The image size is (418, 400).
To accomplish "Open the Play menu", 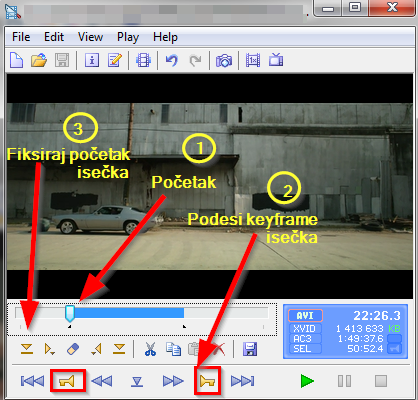I will point(128,37).
